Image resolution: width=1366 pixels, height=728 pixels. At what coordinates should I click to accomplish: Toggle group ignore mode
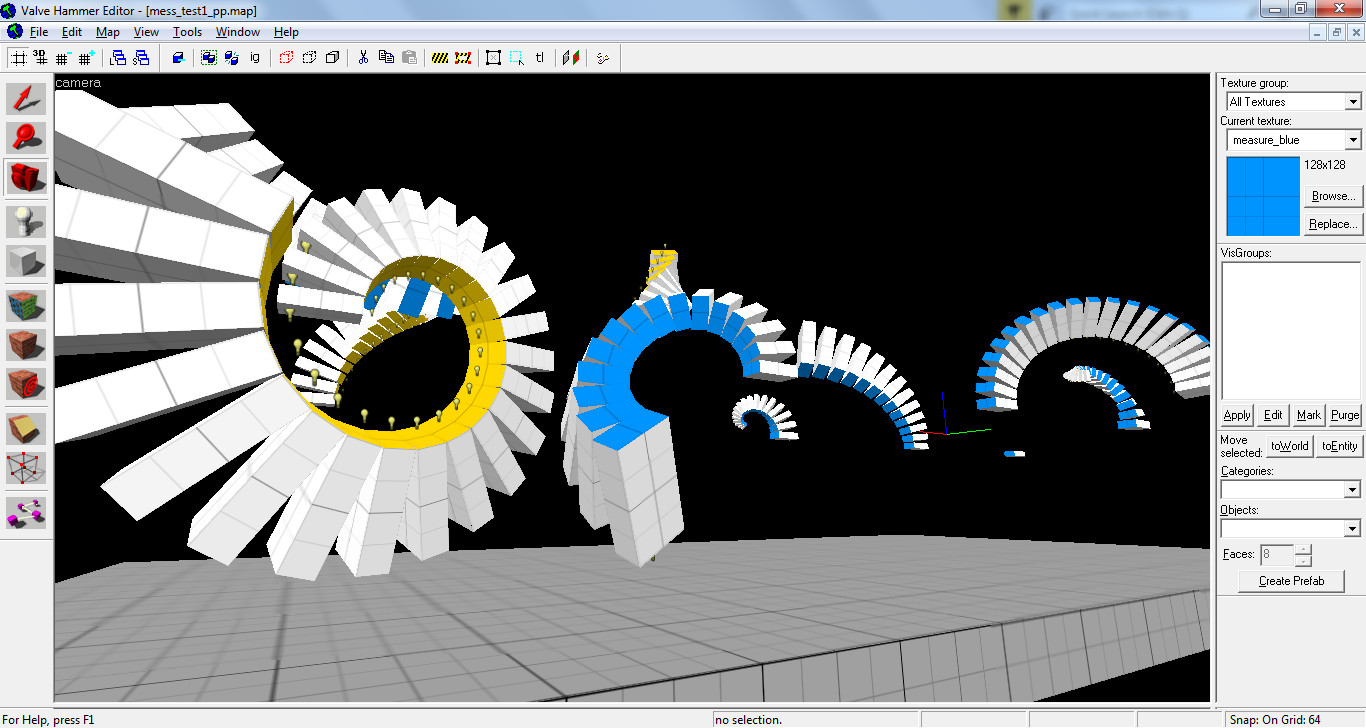click(255, 57)
